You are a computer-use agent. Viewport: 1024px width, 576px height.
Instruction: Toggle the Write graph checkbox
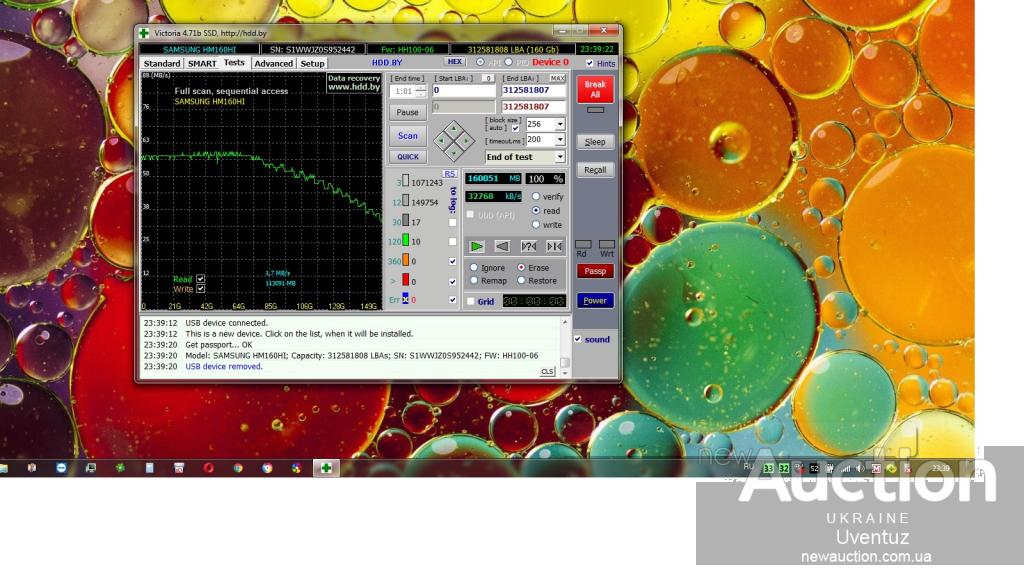point(200,289)
